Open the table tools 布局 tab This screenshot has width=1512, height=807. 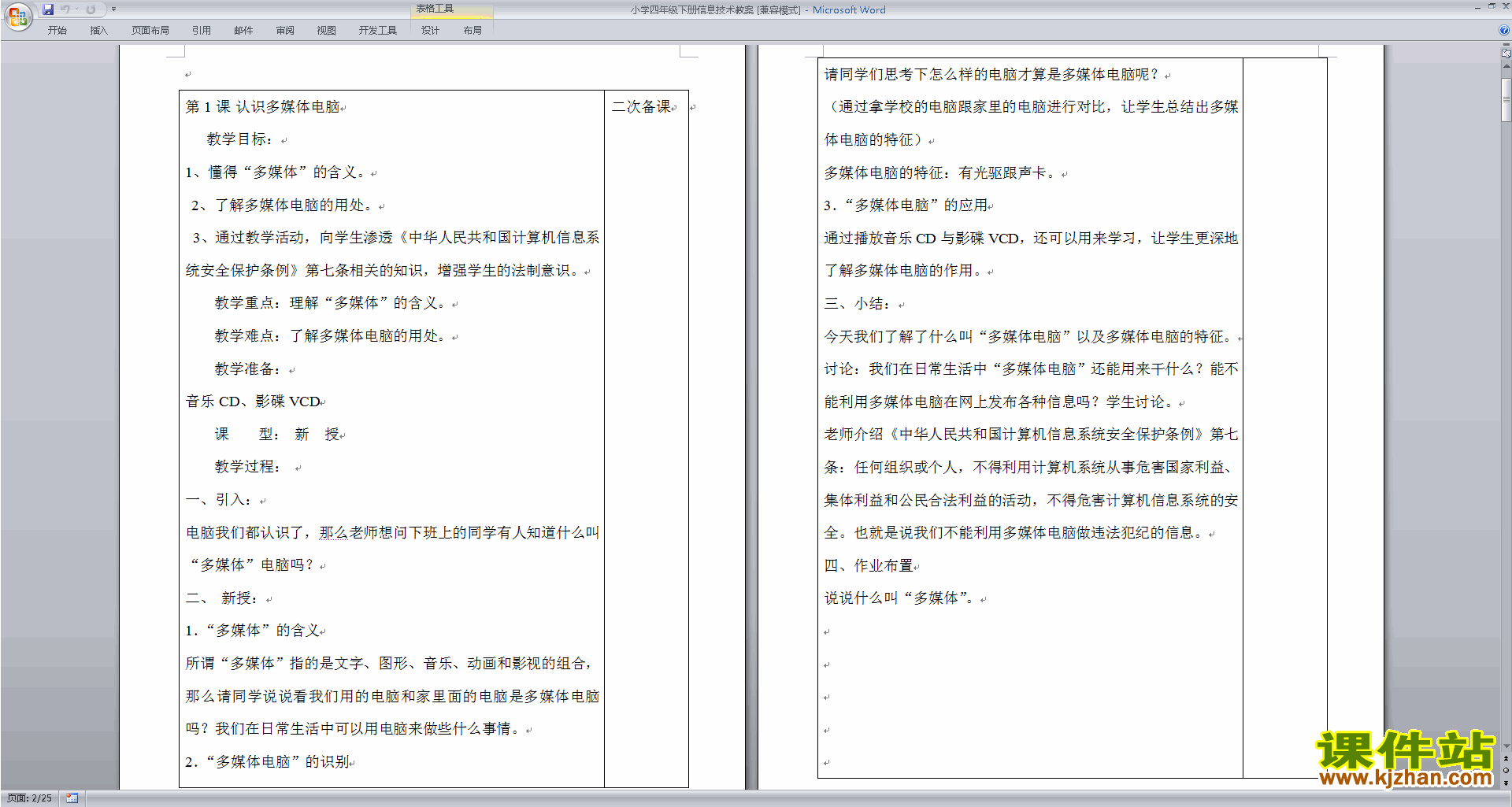[472, 30]
